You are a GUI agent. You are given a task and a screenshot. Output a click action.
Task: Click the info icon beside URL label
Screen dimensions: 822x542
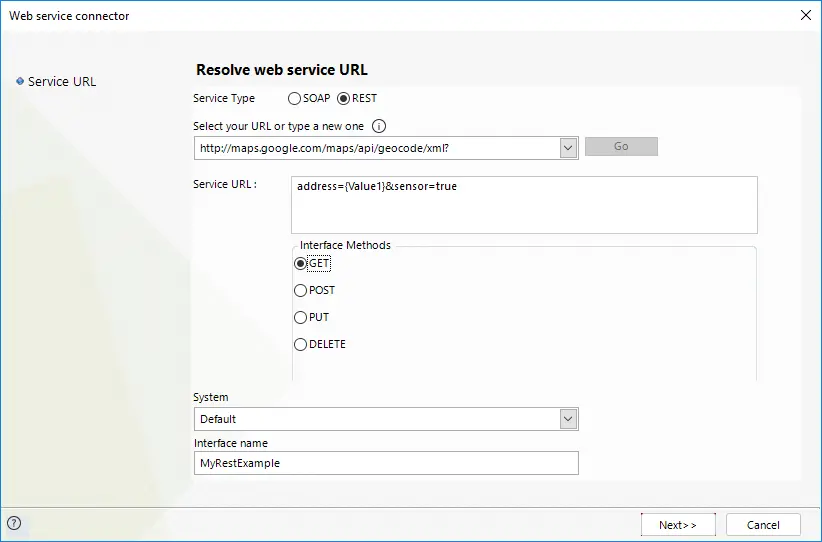click(378, 126)
